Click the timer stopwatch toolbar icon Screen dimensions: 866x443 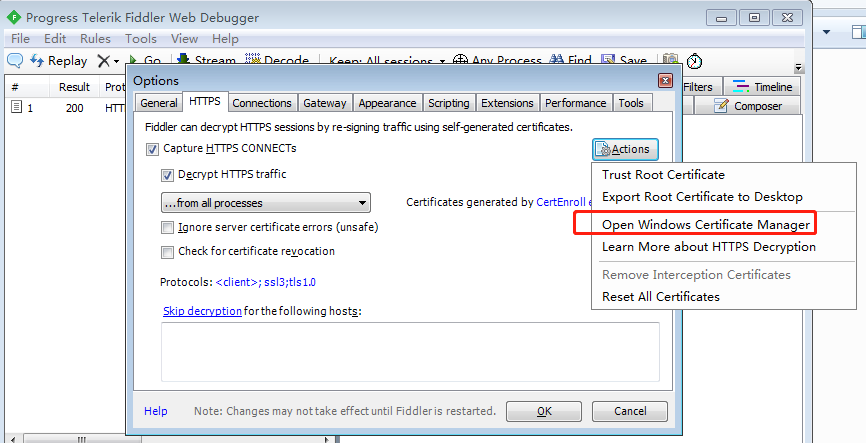694,61
